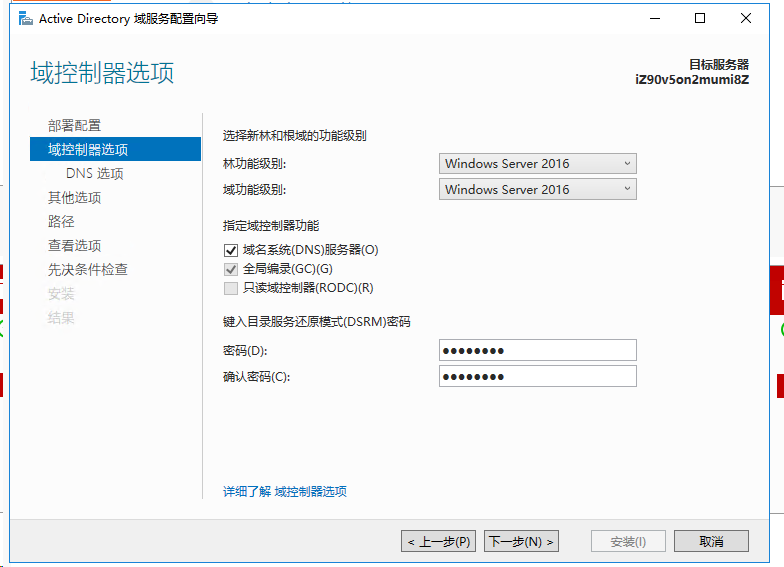
Task: Toggle the 域名系统(DNS)服务器 checkbox
Action: coord(230,250)
